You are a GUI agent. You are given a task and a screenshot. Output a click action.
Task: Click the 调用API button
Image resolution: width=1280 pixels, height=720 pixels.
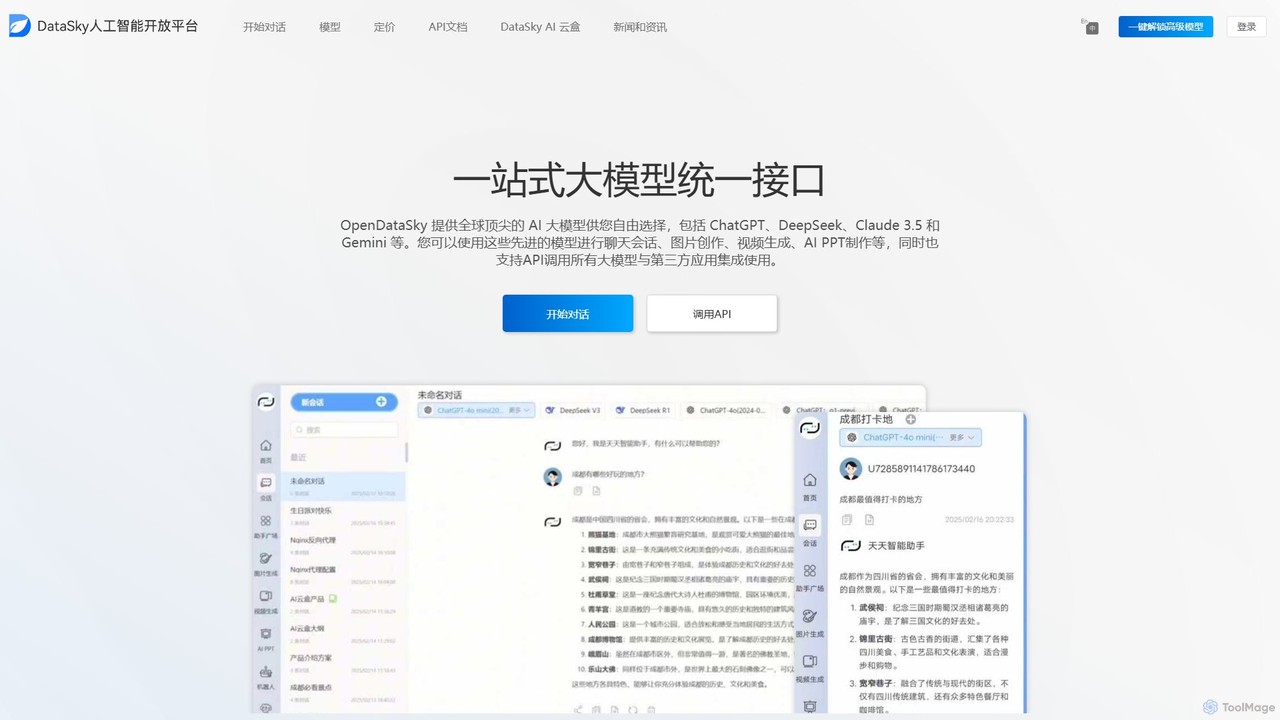tap(712, 313)
